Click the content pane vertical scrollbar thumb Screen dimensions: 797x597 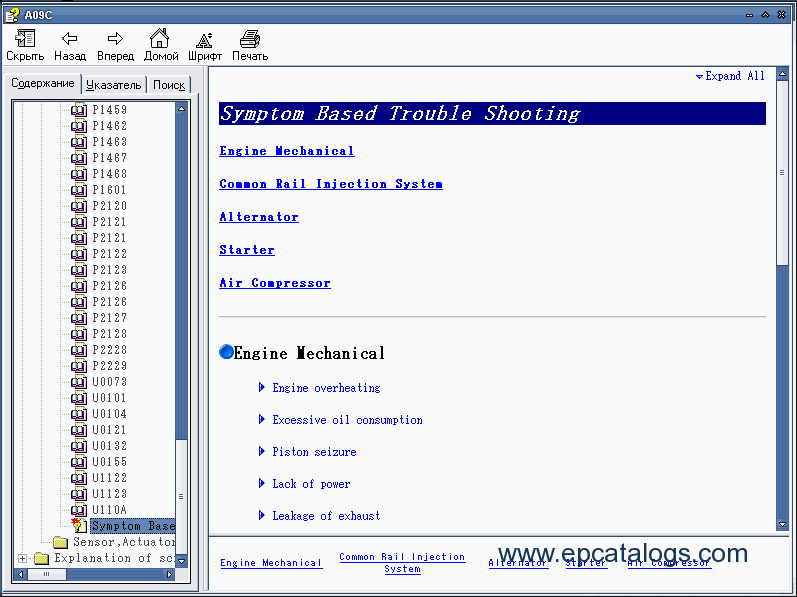(x=782, y=173)
